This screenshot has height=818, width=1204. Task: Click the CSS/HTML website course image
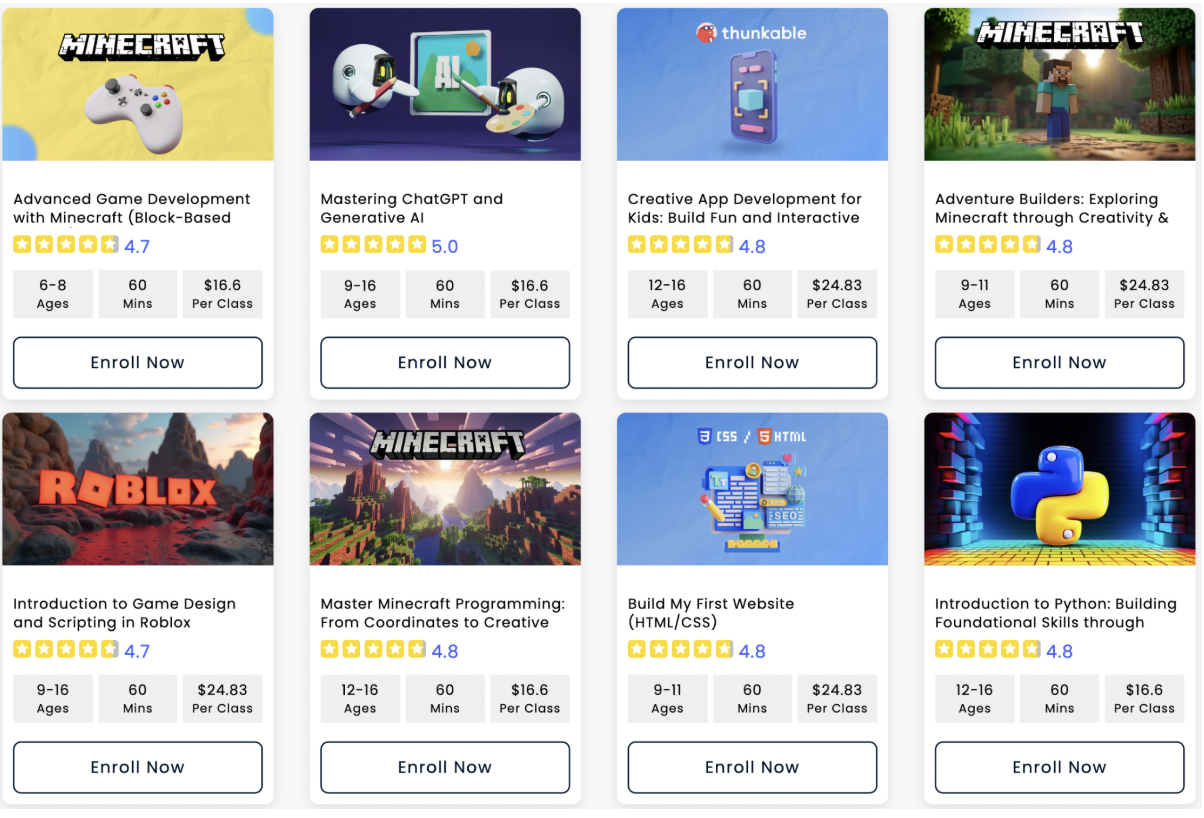point(752,488)
